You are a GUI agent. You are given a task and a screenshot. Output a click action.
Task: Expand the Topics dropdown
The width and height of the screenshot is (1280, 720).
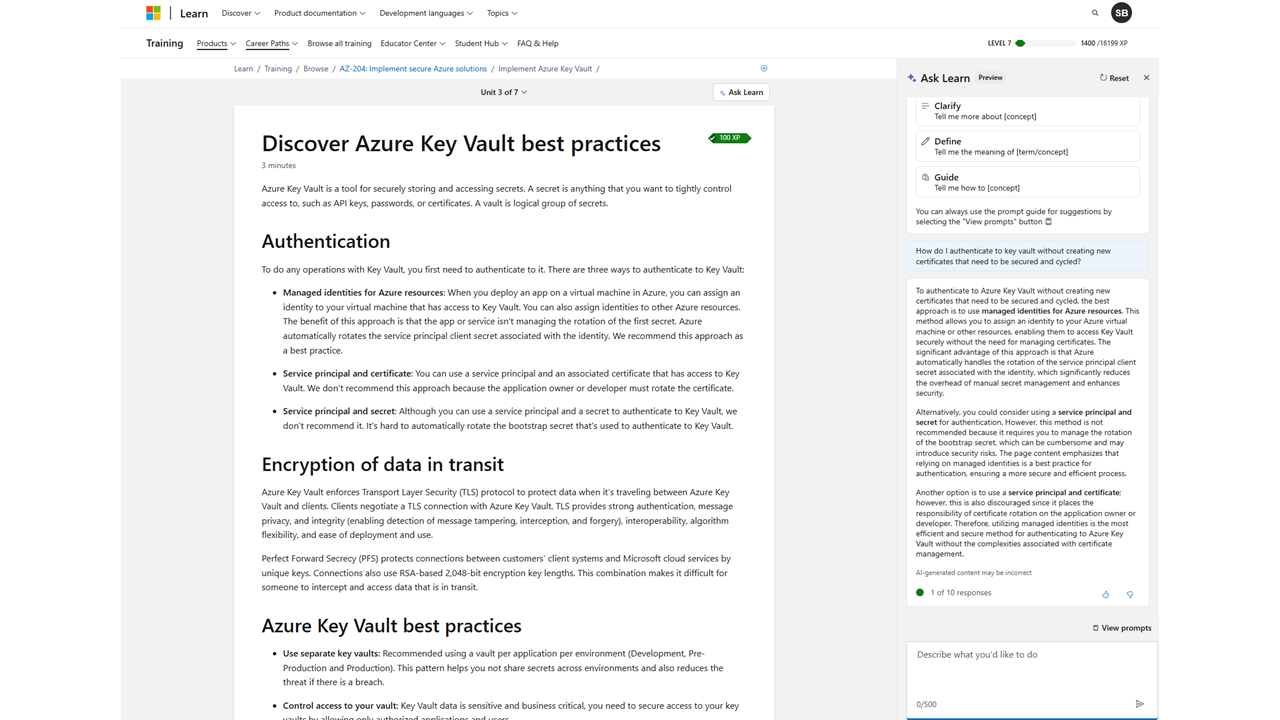click(x=502, y=13)
